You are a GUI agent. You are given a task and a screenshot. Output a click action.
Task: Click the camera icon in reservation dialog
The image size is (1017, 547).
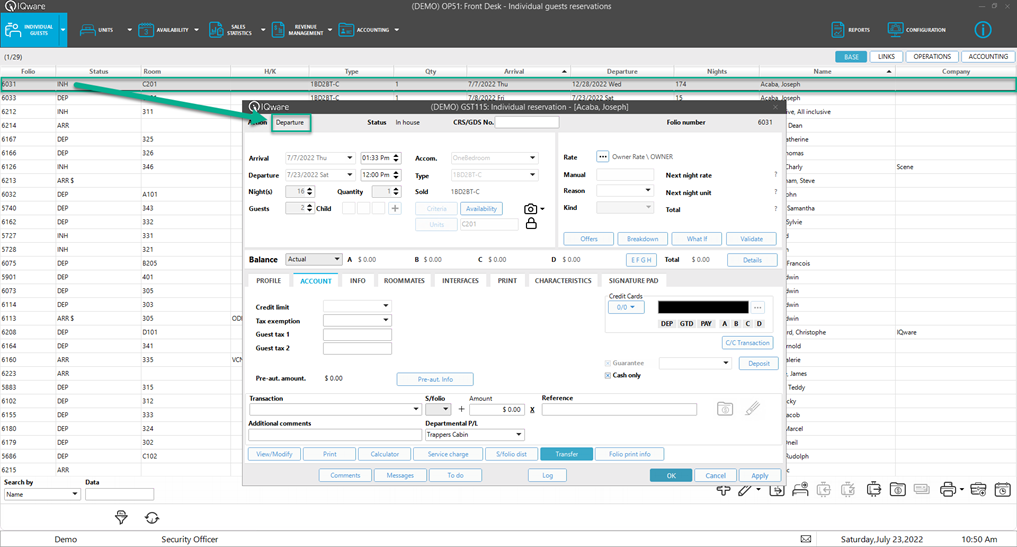click(531, 209)
